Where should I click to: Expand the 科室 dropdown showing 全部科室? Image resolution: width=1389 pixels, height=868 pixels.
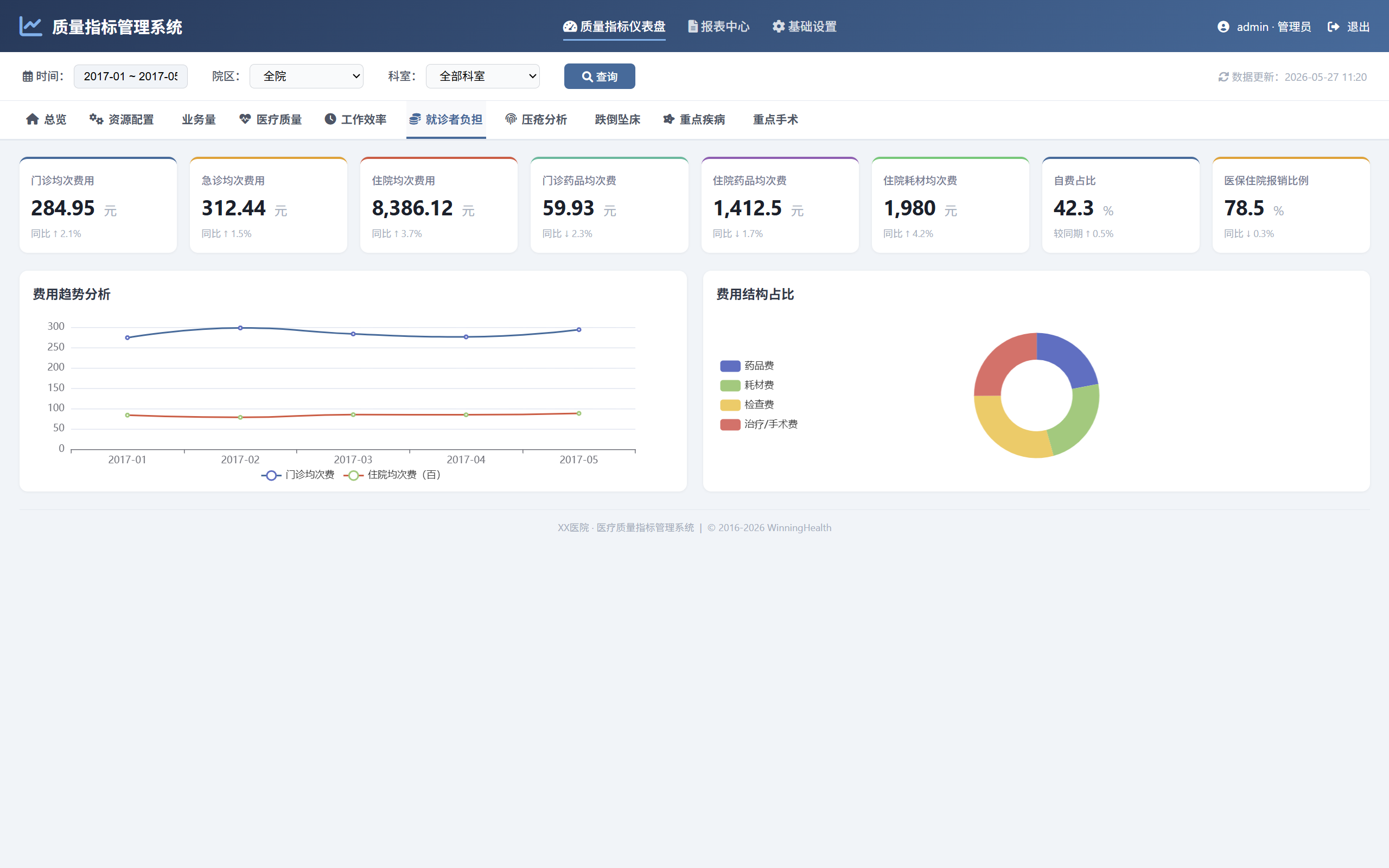pos(483,76)
